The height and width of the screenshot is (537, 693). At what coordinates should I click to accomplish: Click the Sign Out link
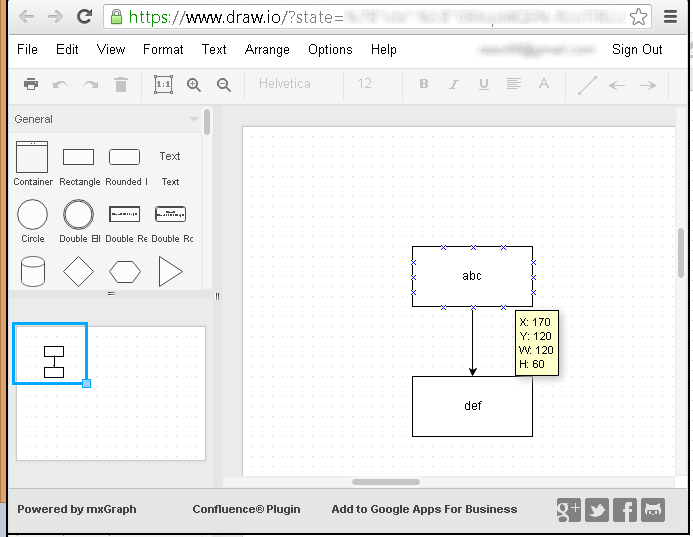[x=637, y=49]
